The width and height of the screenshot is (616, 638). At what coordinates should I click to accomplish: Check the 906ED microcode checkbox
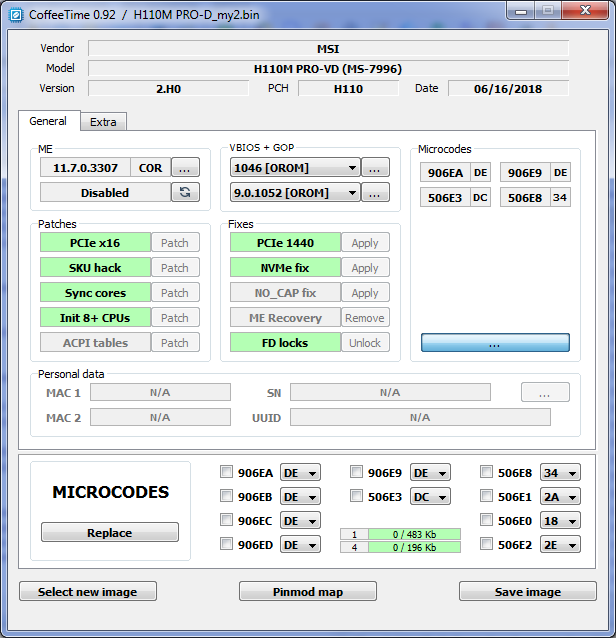click(x=226, y=544)
